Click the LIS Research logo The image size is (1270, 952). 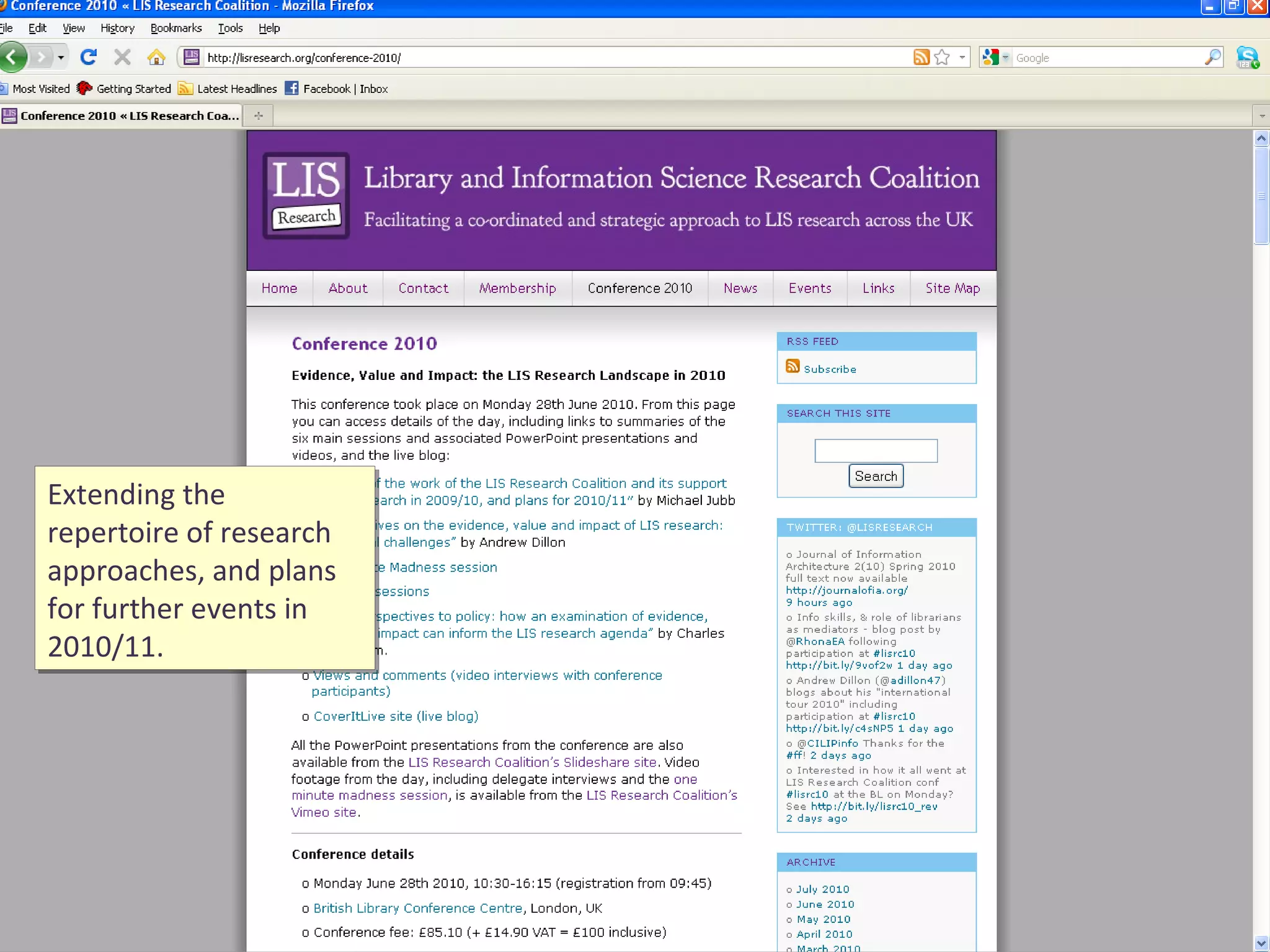pyautogui.click(x=306, y=195)
